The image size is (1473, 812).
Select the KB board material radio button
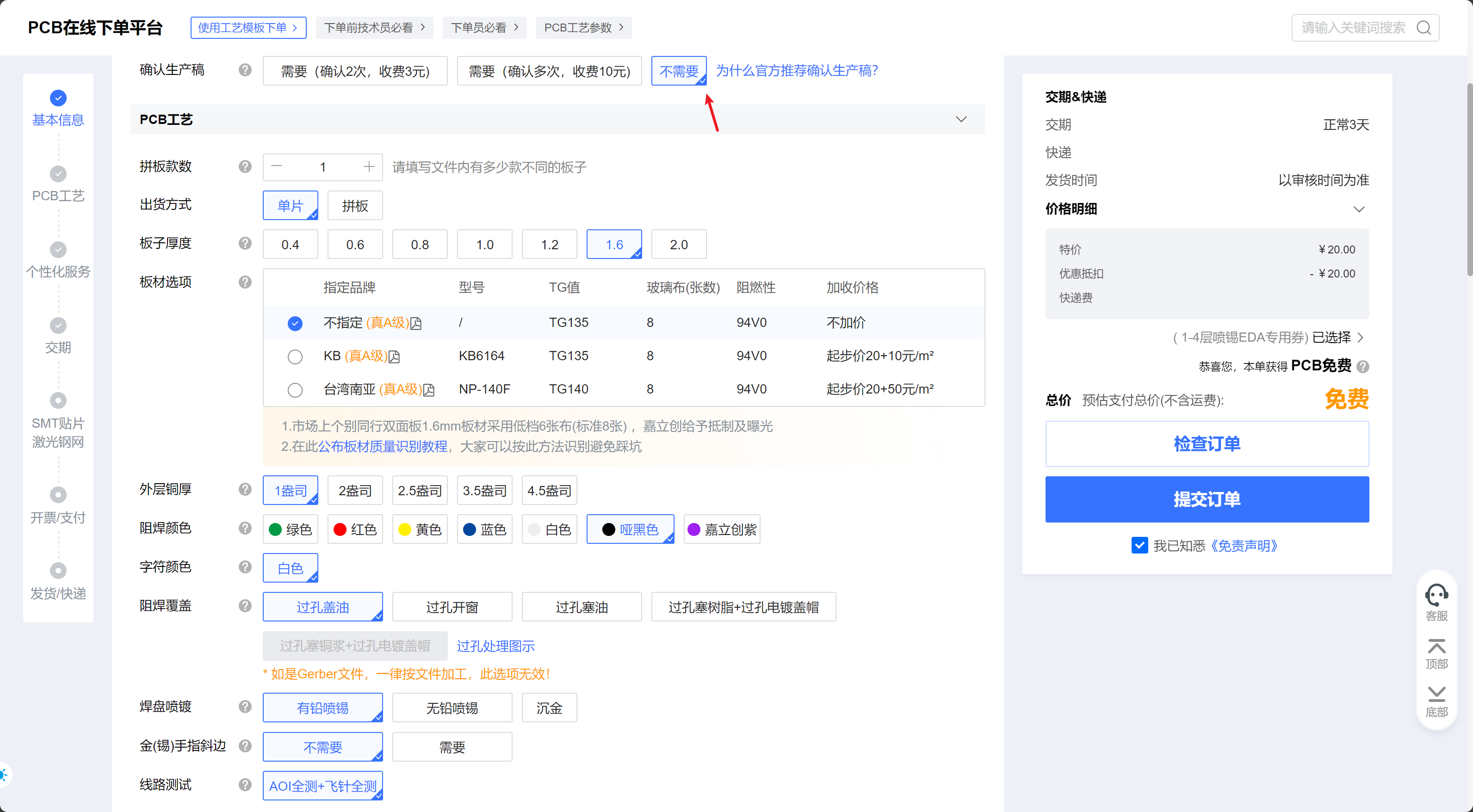click(295, 357)
